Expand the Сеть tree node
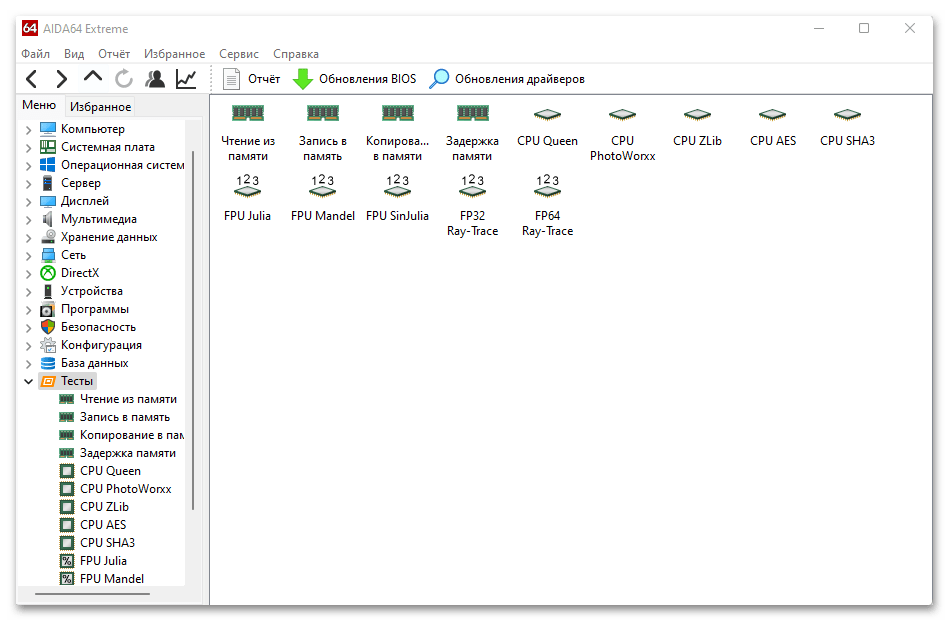 (x=28, y=255)
